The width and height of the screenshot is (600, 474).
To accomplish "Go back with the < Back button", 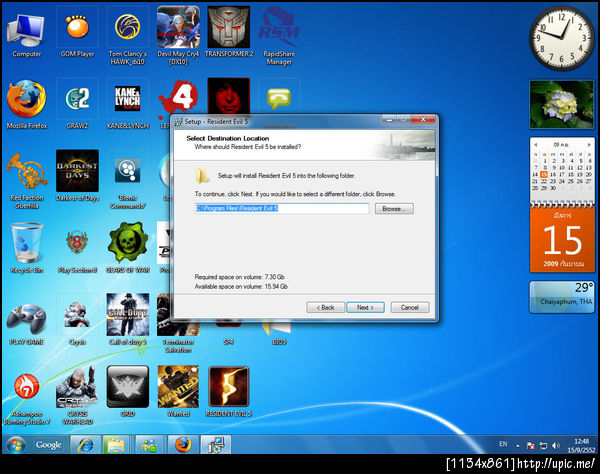I will [325, 307].
